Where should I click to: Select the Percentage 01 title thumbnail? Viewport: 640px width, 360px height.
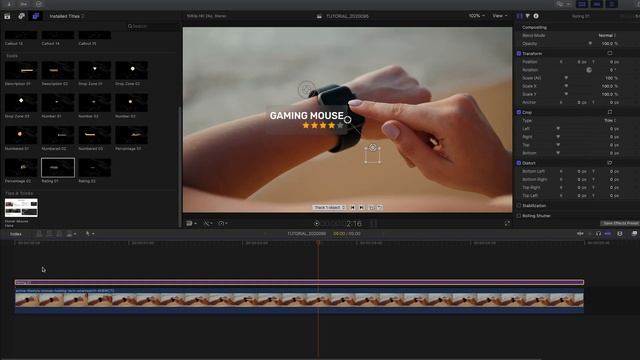131,135
